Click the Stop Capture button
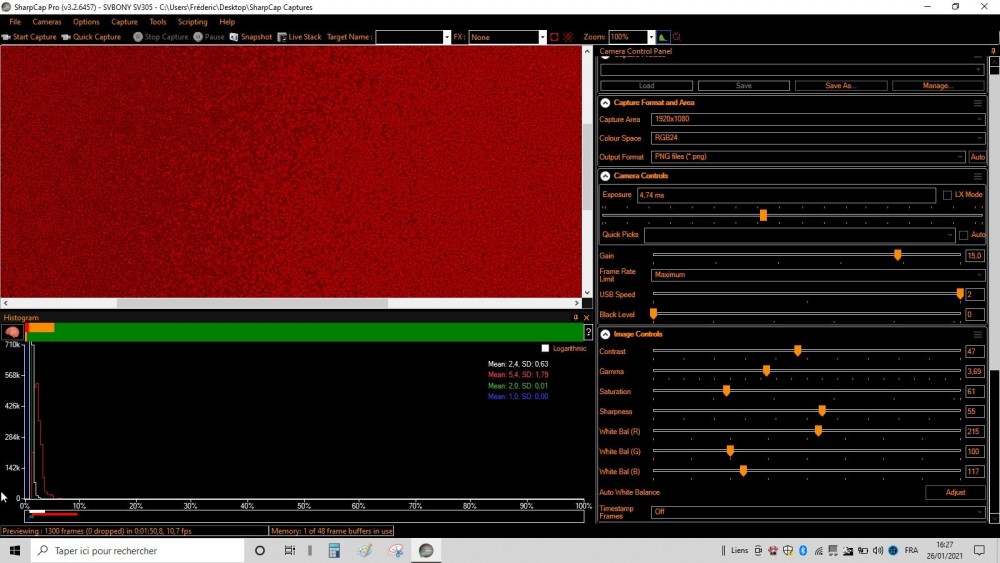 pyautogui.click(x=161, y=37)
